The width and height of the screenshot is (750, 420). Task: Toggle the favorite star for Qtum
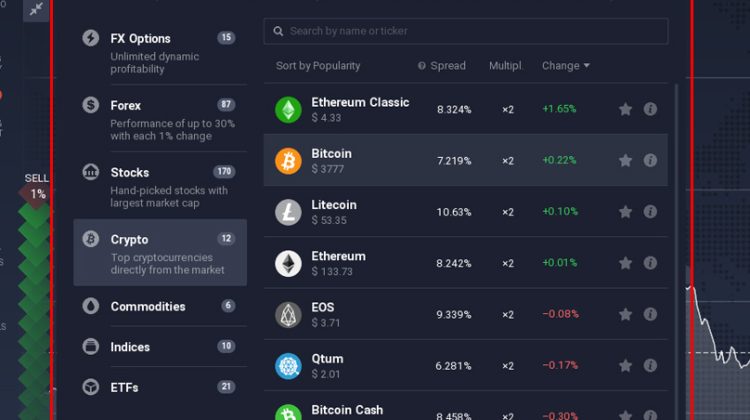pos(626,365)
